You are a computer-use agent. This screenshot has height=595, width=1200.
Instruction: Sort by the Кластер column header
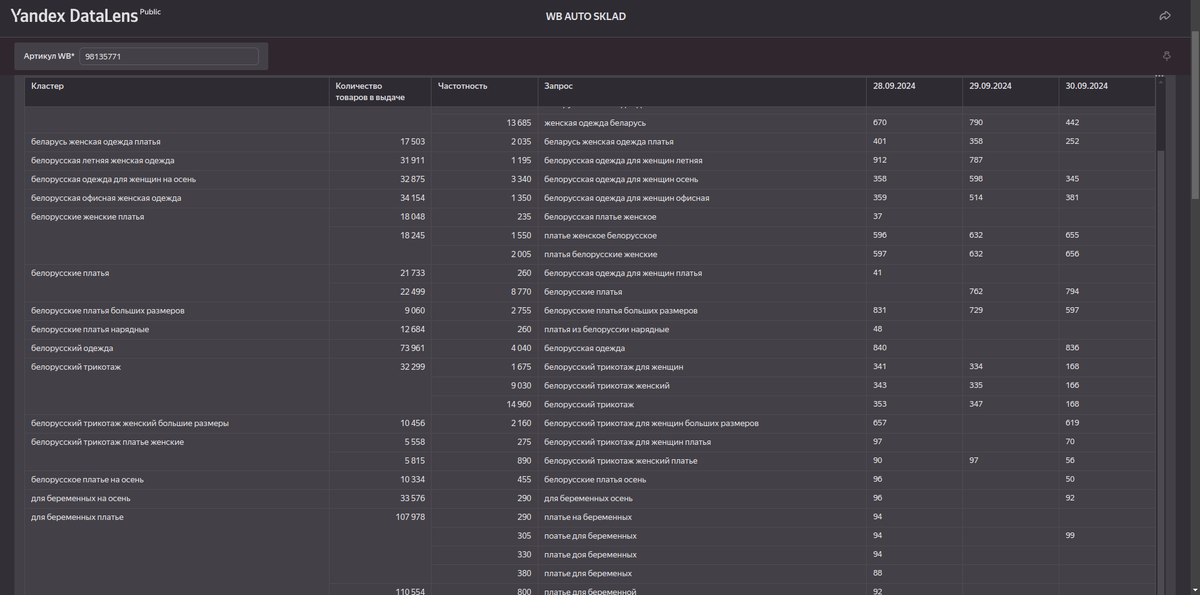47,86
